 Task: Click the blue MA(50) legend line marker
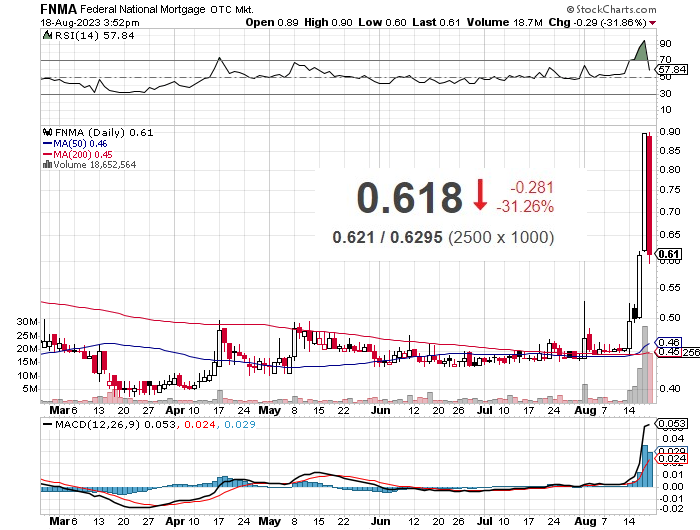coord(47,144)
